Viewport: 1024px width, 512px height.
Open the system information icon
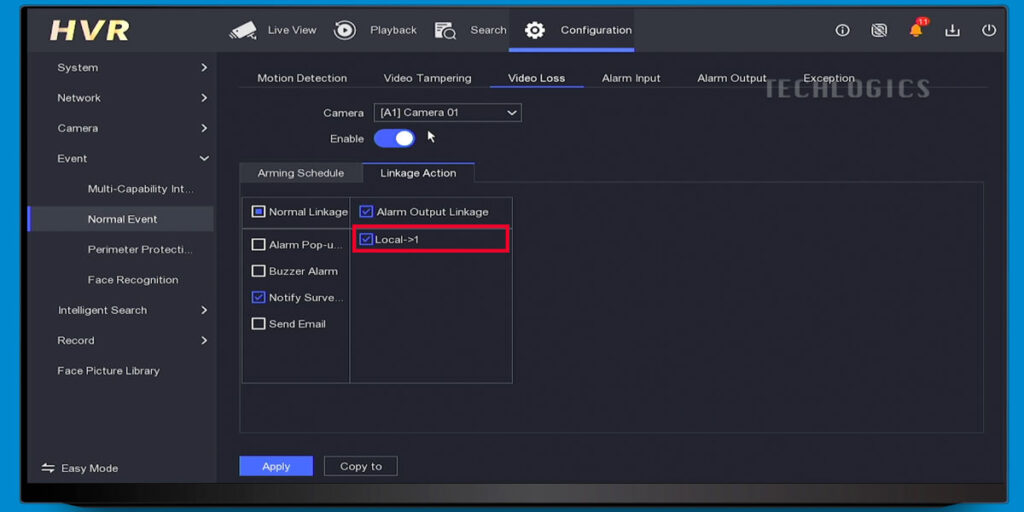[x=842, y=30]
